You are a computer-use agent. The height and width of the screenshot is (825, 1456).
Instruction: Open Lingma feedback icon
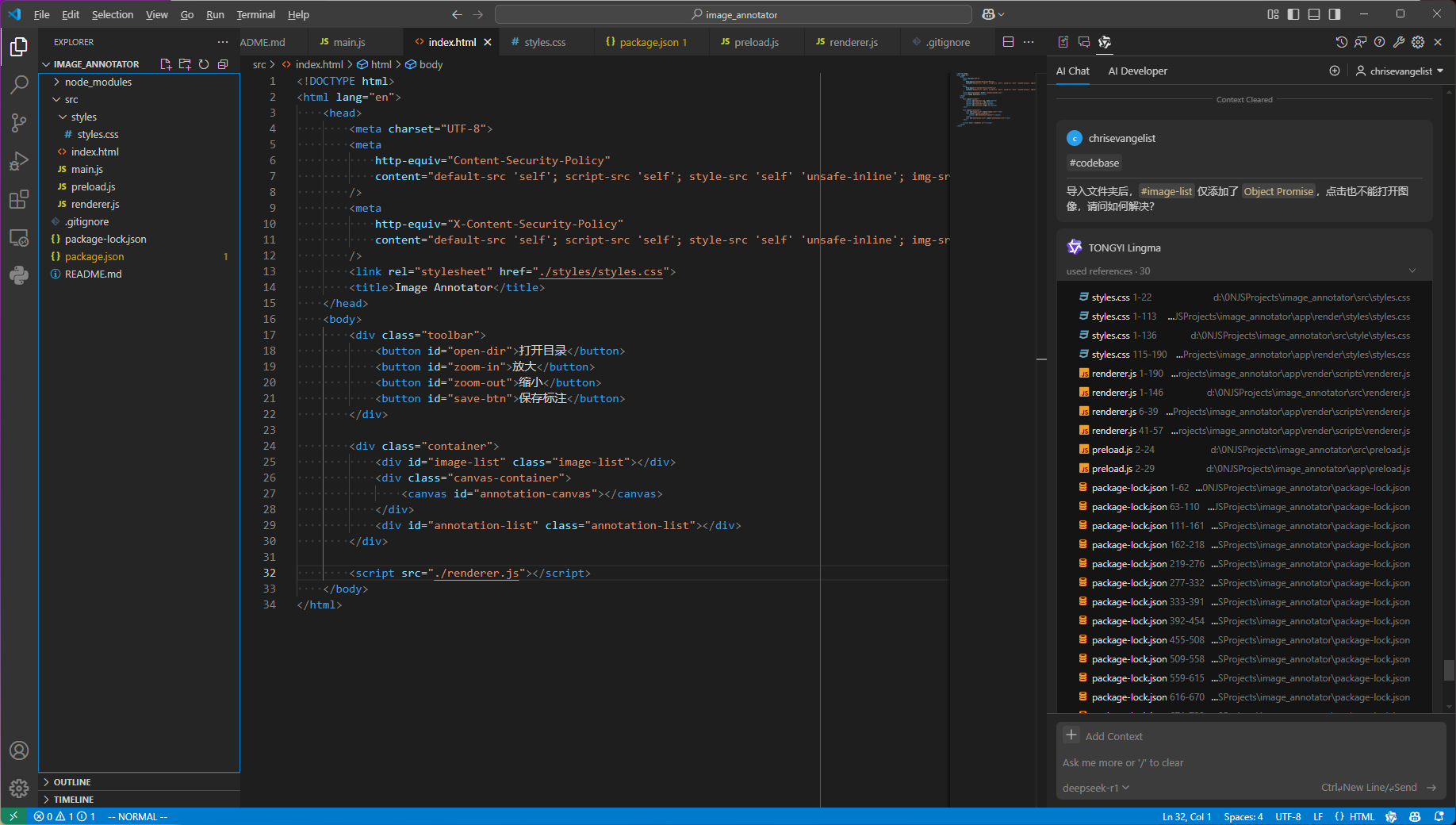1361,42
